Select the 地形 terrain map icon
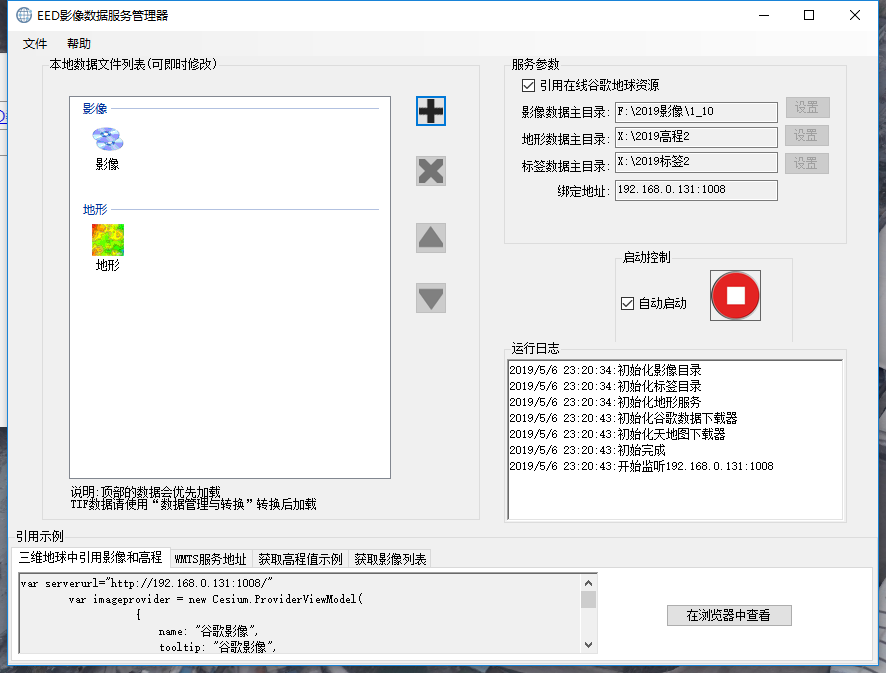 point(108,240)
